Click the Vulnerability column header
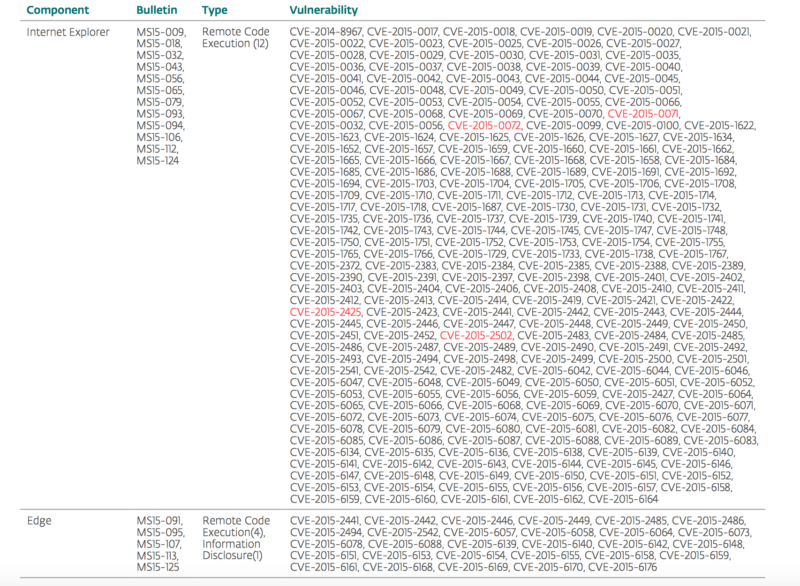800x586 pixels. point(325,8)
